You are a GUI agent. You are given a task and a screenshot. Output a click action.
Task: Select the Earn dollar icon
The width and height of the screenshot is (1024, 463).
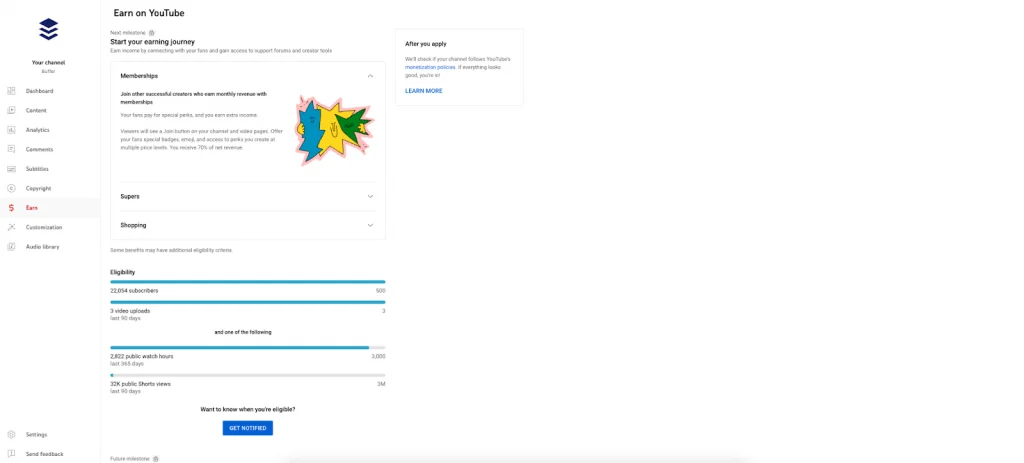pos(11,208)
